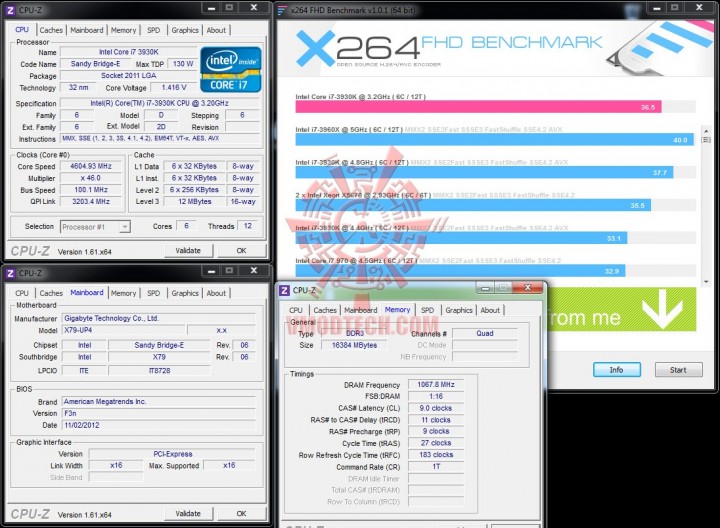Open SPD tab in Memory CPU-Z window

[x=428, y=310]
